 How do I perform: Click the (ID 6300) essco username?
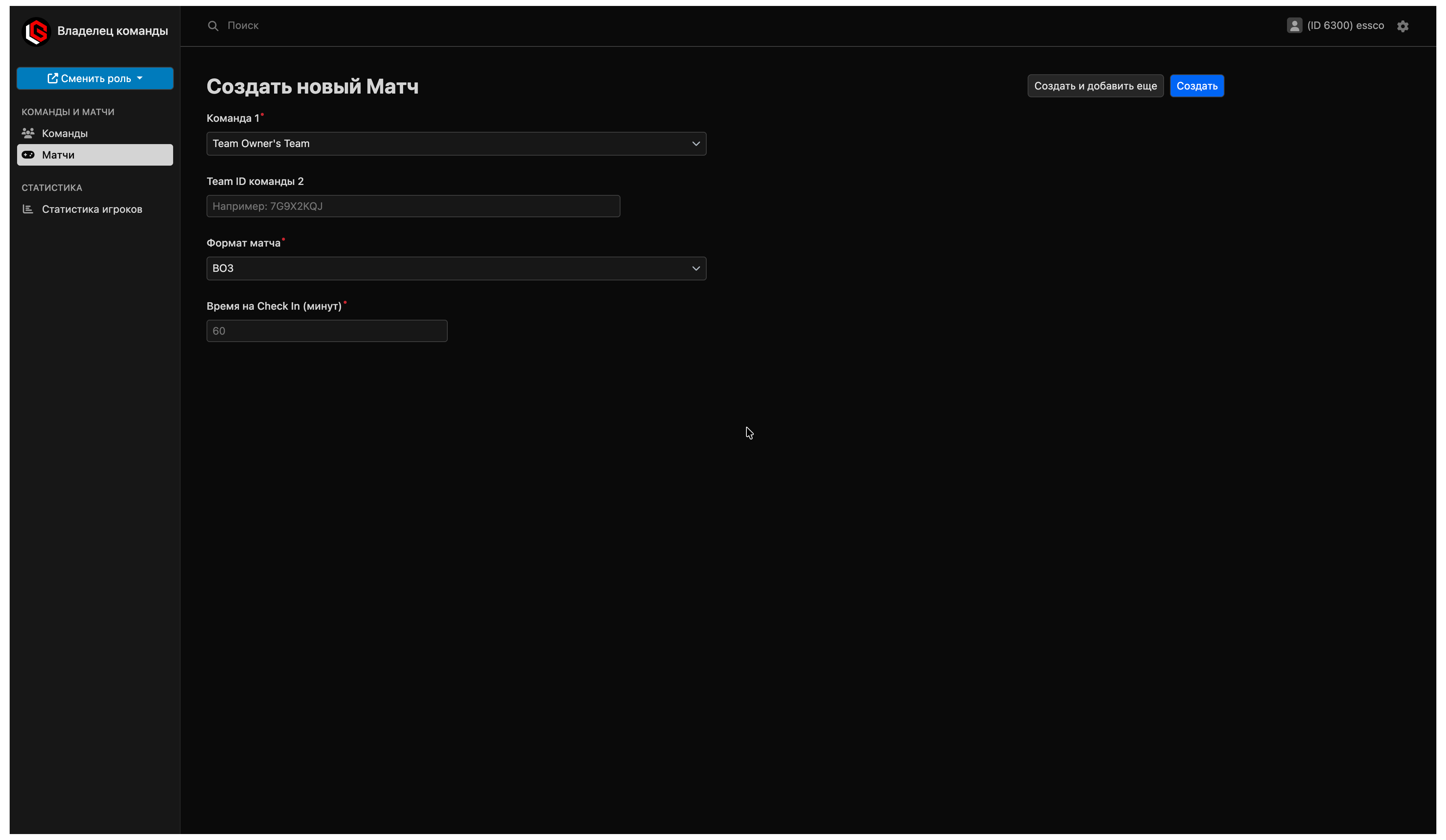pyautogui.click(x=1345, y=26)
